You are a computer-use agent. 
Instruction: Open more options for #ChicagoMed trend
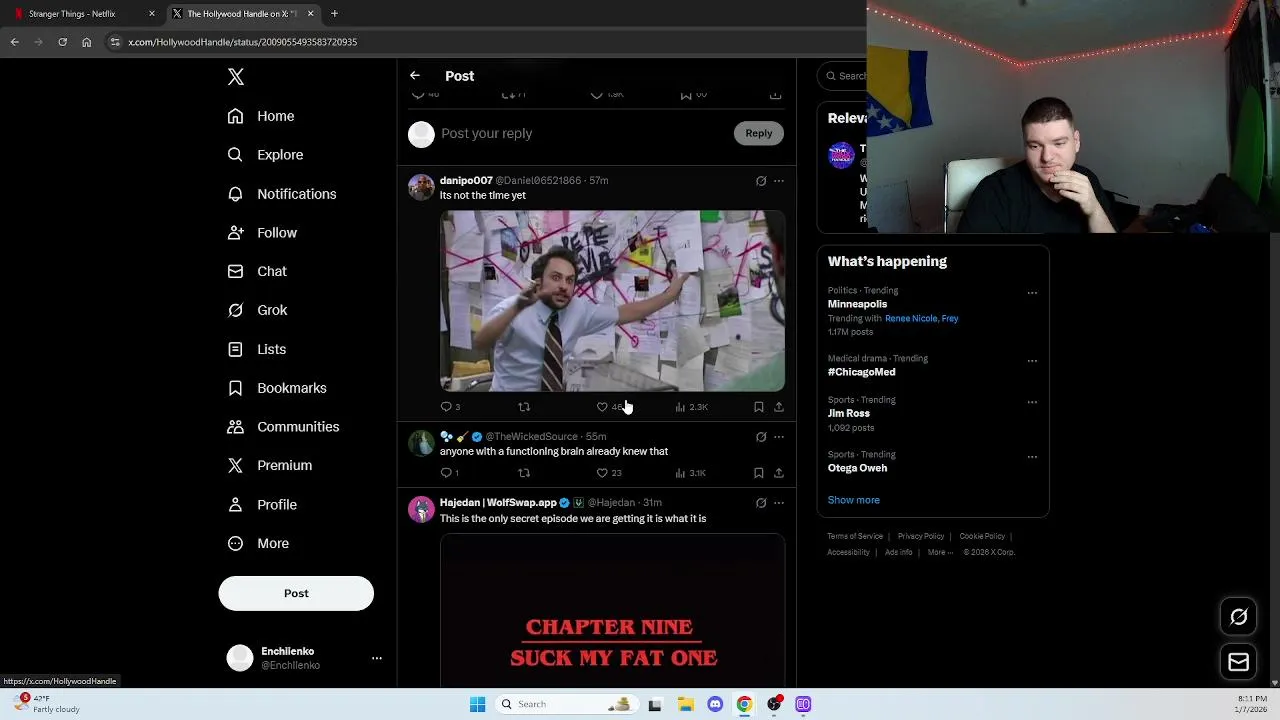coord(1032,361)
